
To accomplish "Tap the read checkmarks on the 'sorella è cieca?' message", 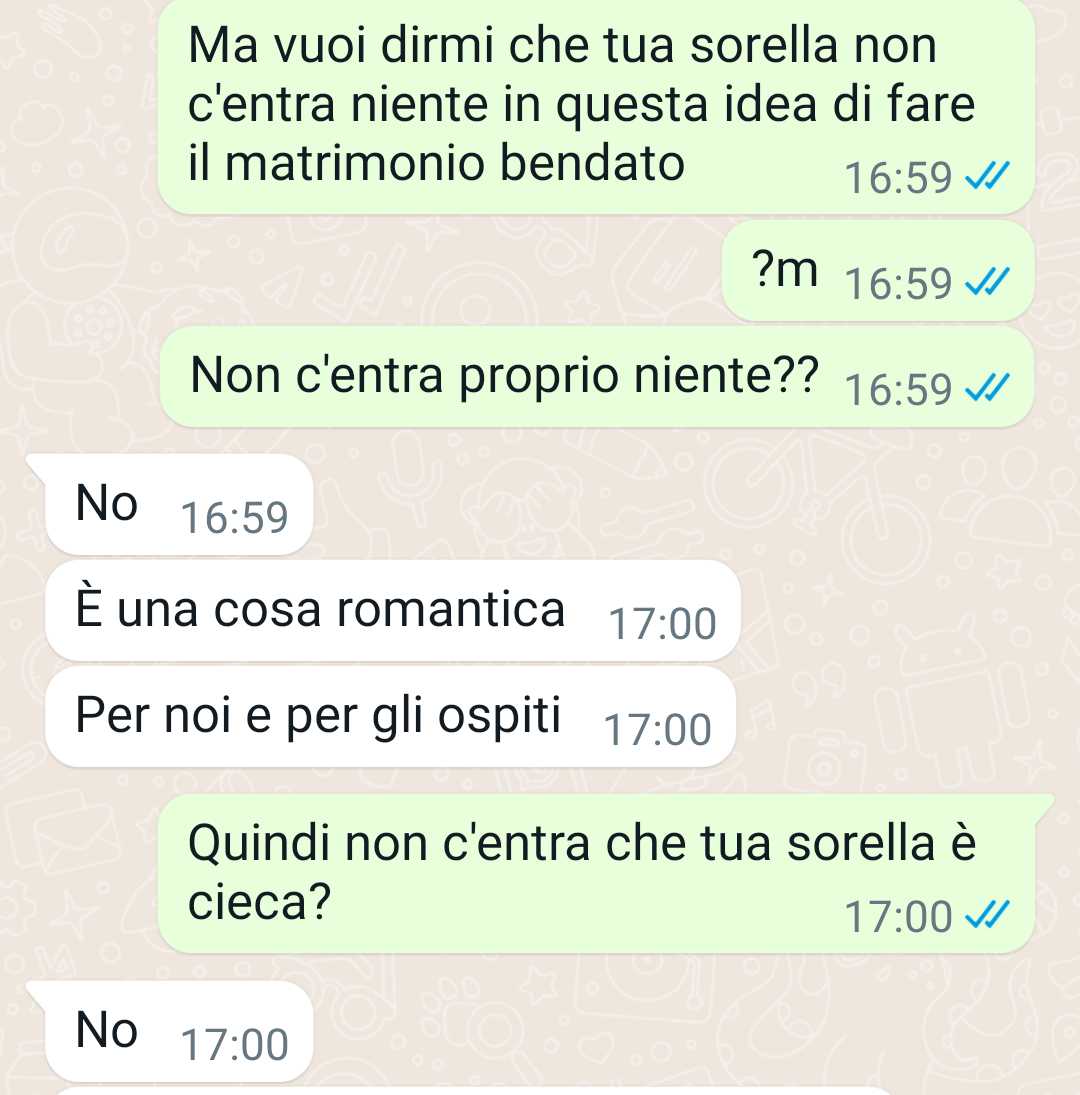I will tap(986, 915).
